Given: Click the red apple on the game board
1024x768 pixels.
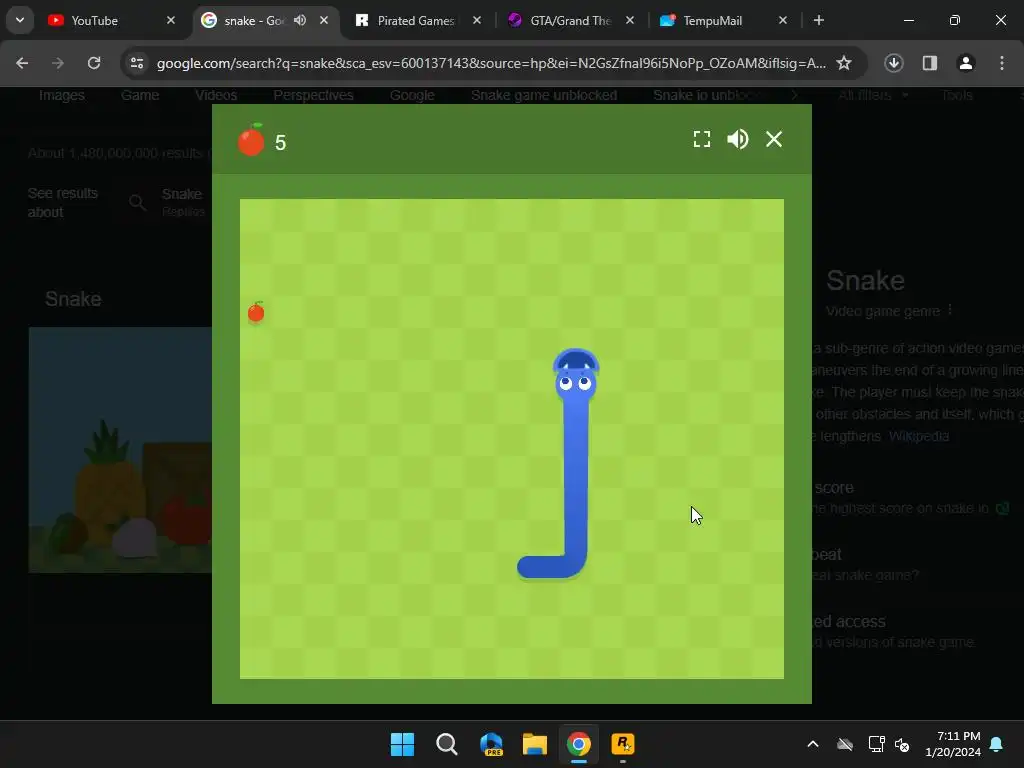Looking at the screenshot, I should [x=256, y=312].
